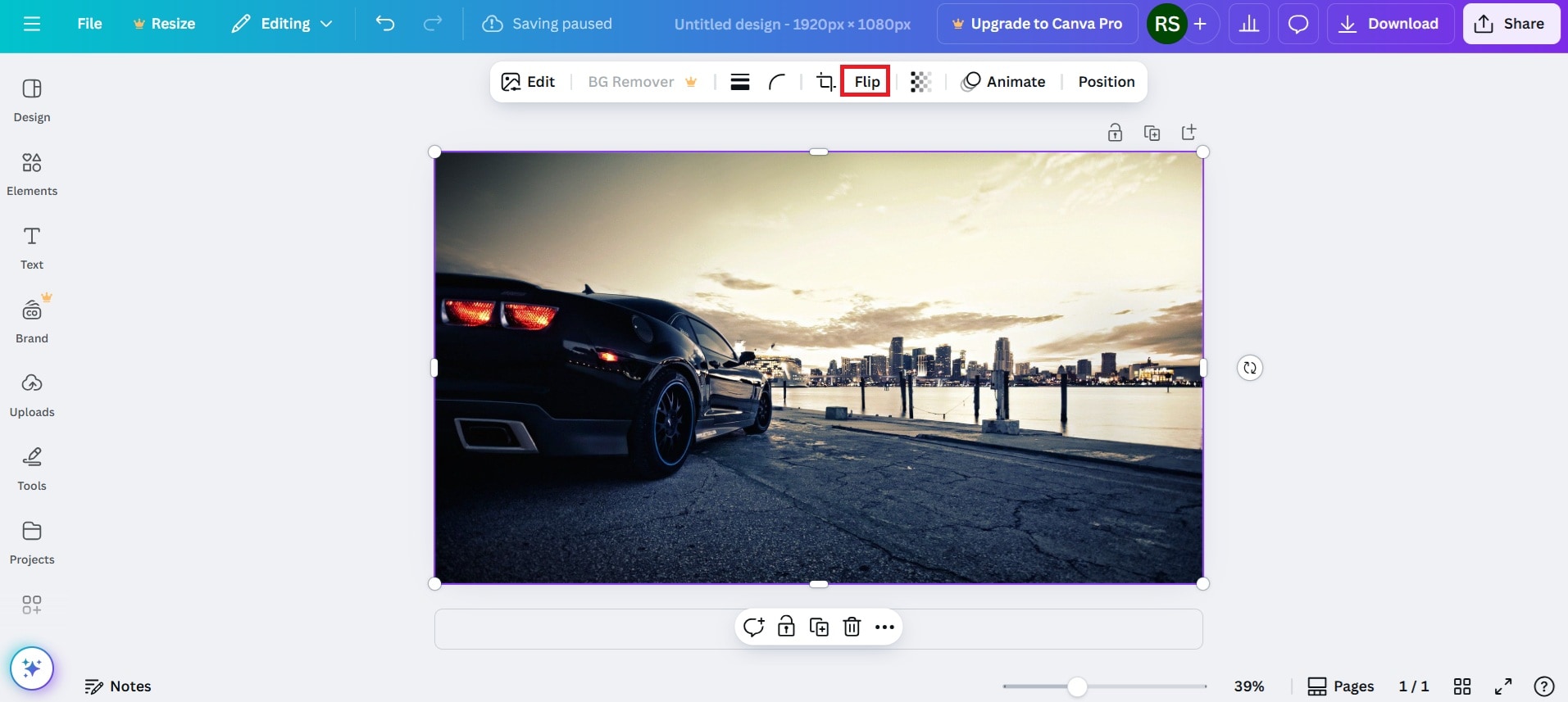Open the Elements side panel
Viewport: 1568px width, 702px height.
[x=32, y=174]
